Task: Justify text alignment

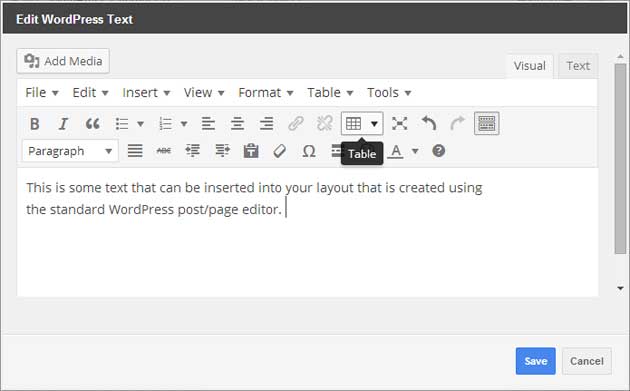Action: (135, 151)
